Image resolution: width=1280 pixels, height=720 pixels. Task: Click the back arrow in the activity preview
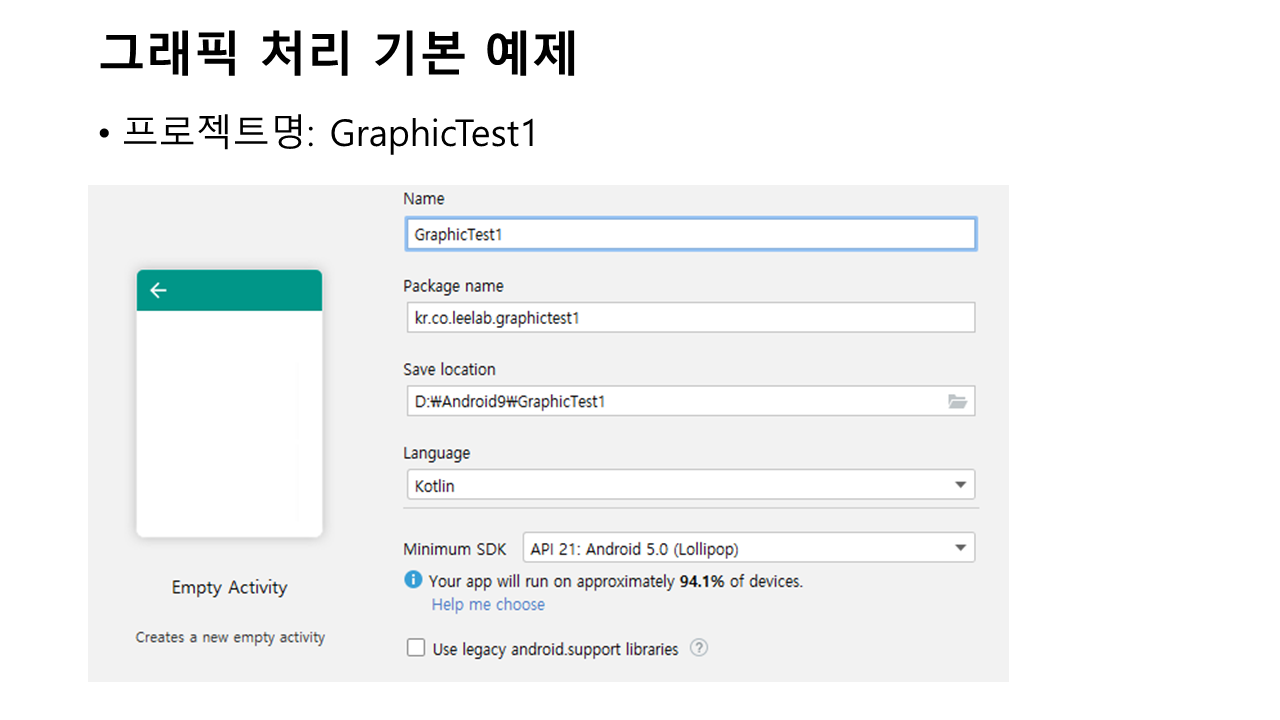click(158, 291)
